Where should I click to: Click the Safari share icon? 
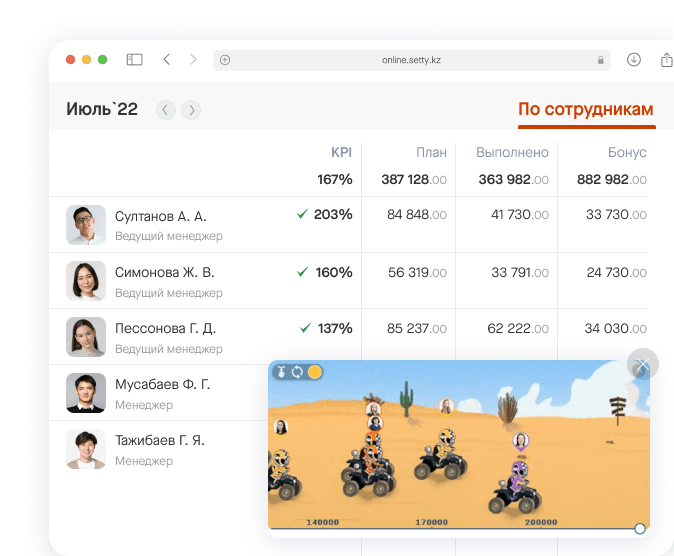[x=666, y=60]
